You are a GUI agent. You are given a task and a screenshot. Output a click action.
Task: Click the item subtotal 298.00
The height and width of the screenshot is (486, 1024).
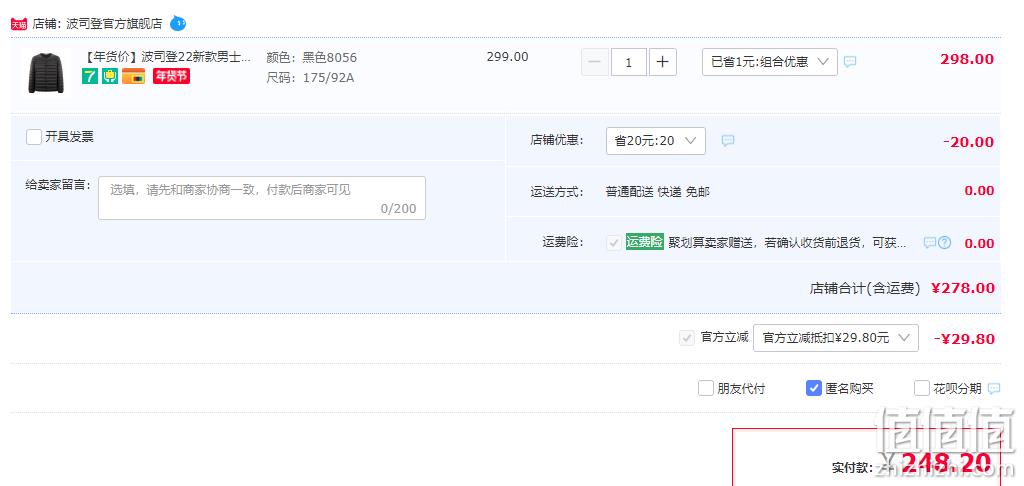tap(967, 59)
